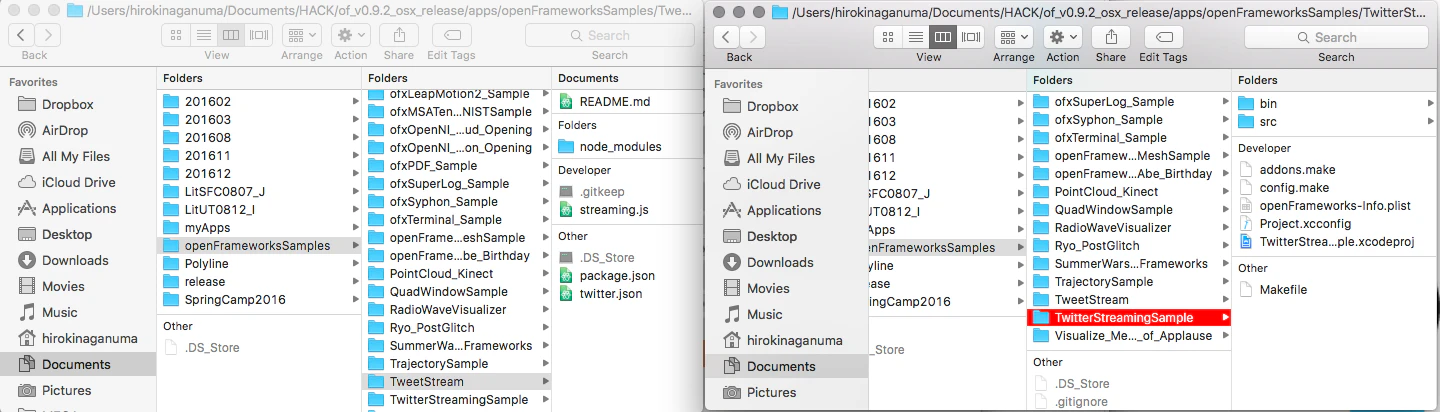Select the highlighted TwitterStreamingSample folder
This screenshot has width=1440, height=412.
pos(1128,318)
